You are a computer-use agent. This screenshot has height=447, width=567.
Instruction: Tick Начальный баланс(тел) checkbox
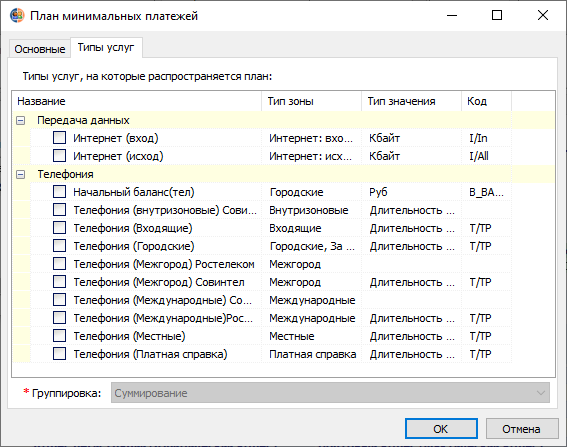pos(59,192)
